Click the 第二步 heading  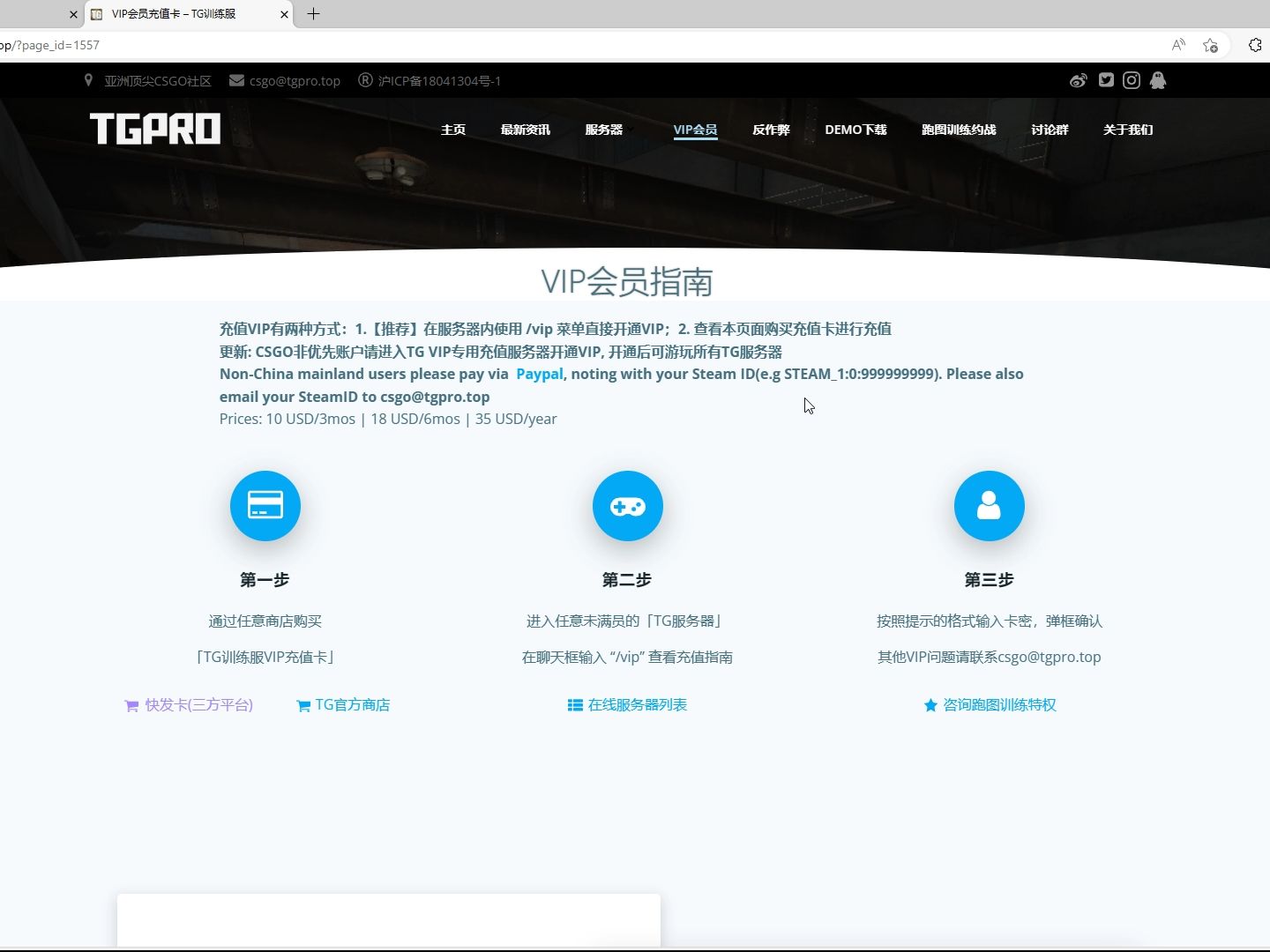pyautogui.click(x=627, y=580)
